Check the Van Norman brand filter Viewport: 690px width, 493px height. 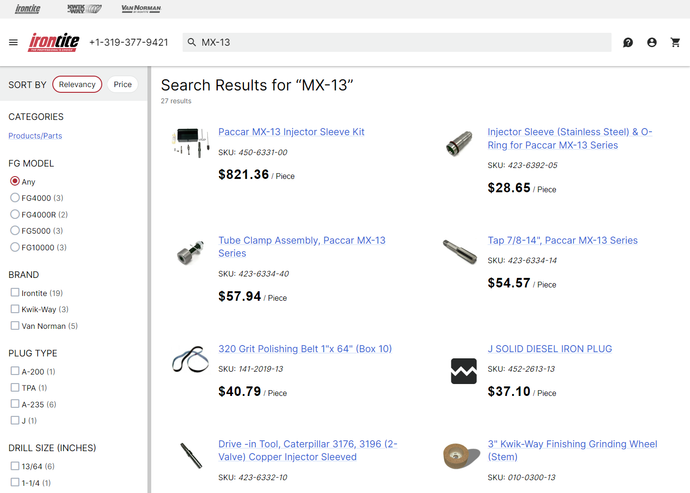15,325
